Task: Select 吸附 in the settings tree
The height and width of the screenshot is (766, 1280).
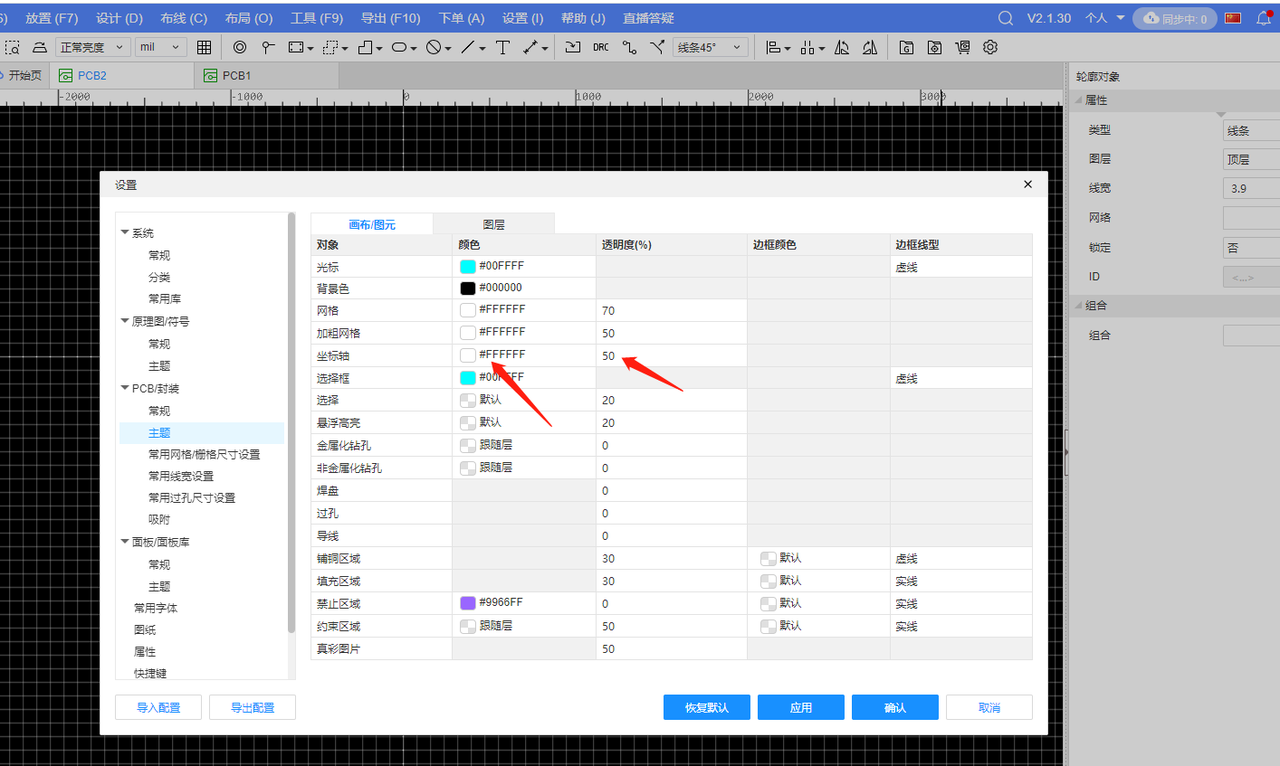Action: tap(159, 520)
